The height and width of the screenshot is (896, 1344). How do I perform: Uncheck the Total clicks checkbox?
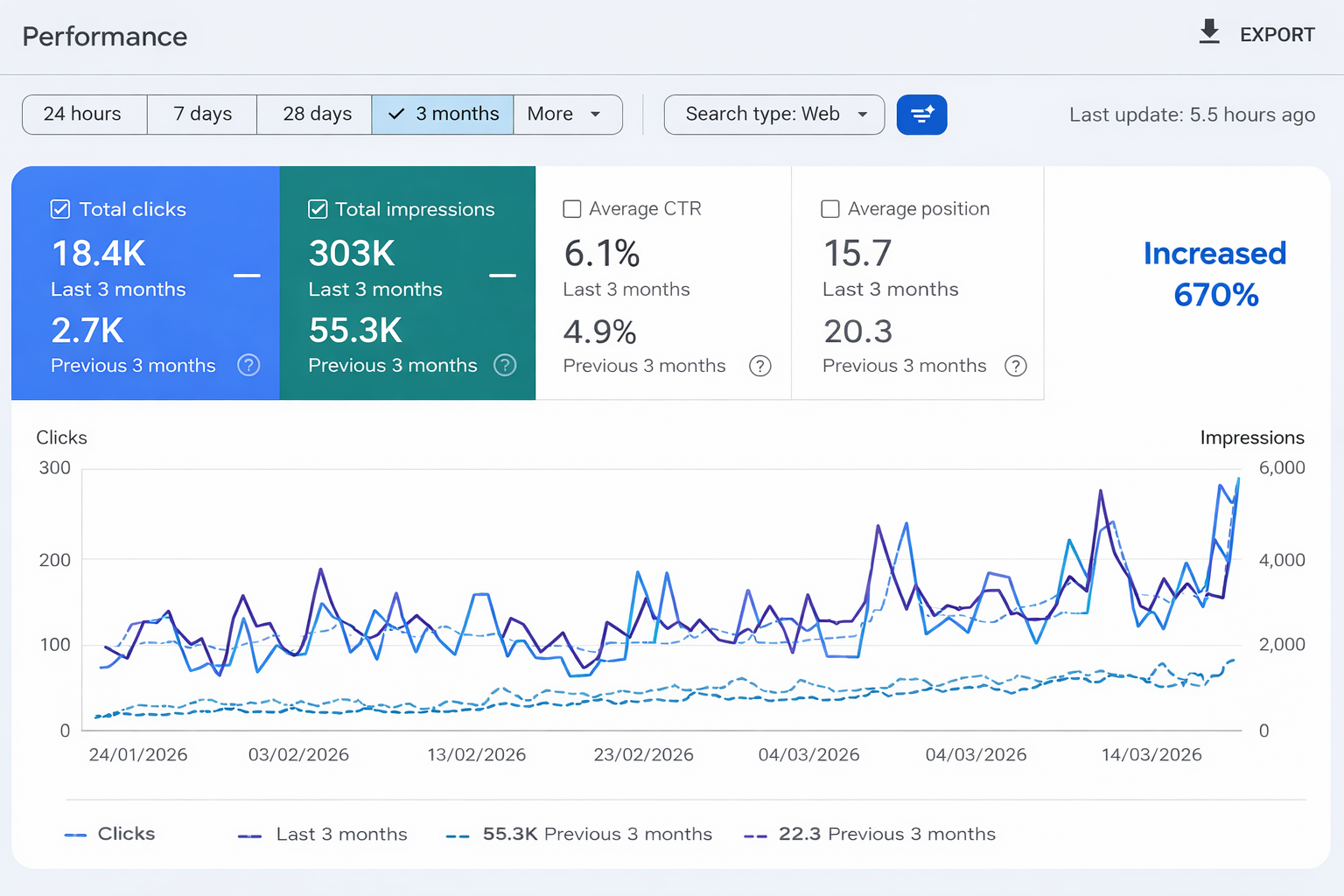point(60,209)
